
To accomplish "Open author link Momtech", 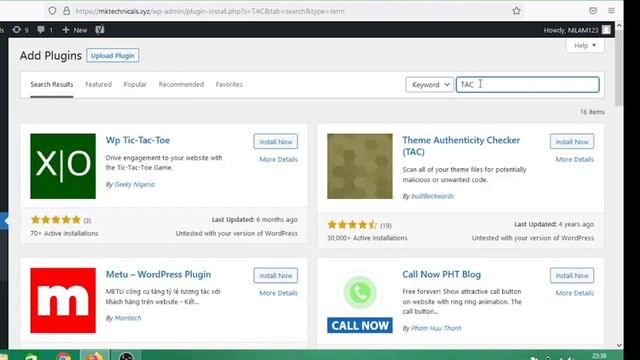I will [x=128, y=318].
